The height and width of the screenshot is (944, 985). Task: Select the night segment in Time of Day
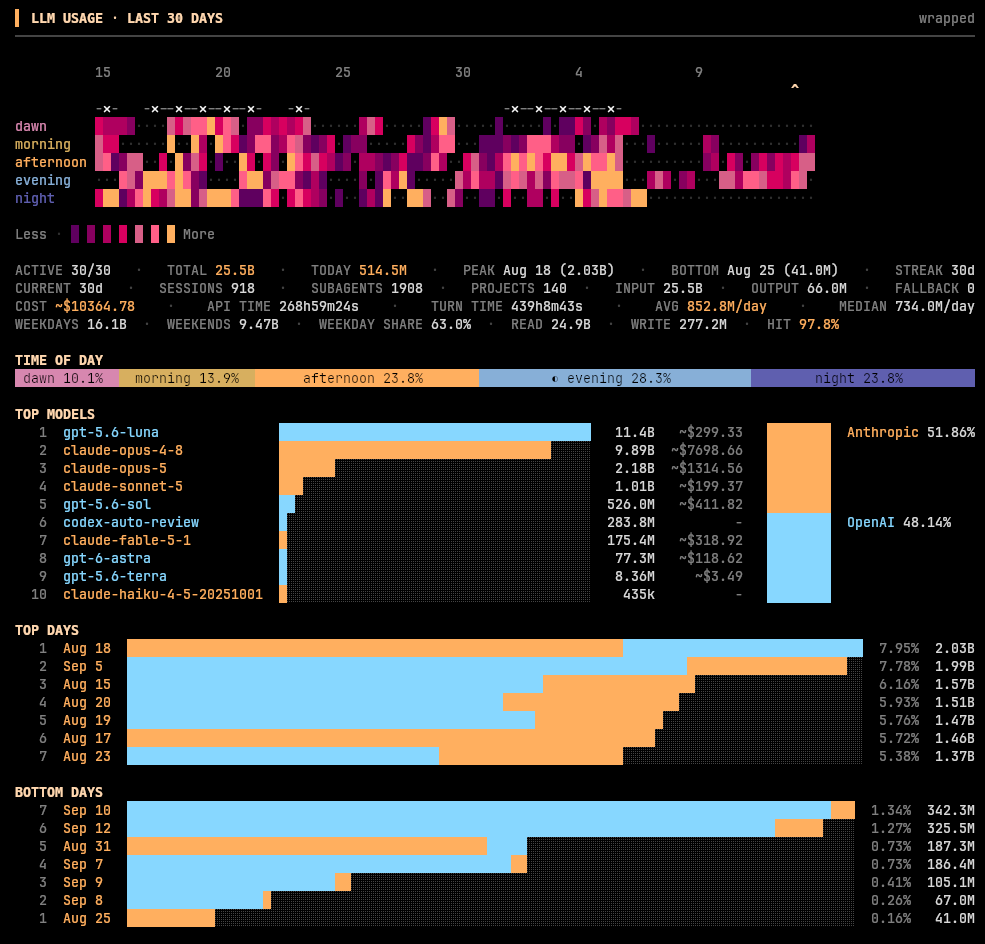coord(863,378)
